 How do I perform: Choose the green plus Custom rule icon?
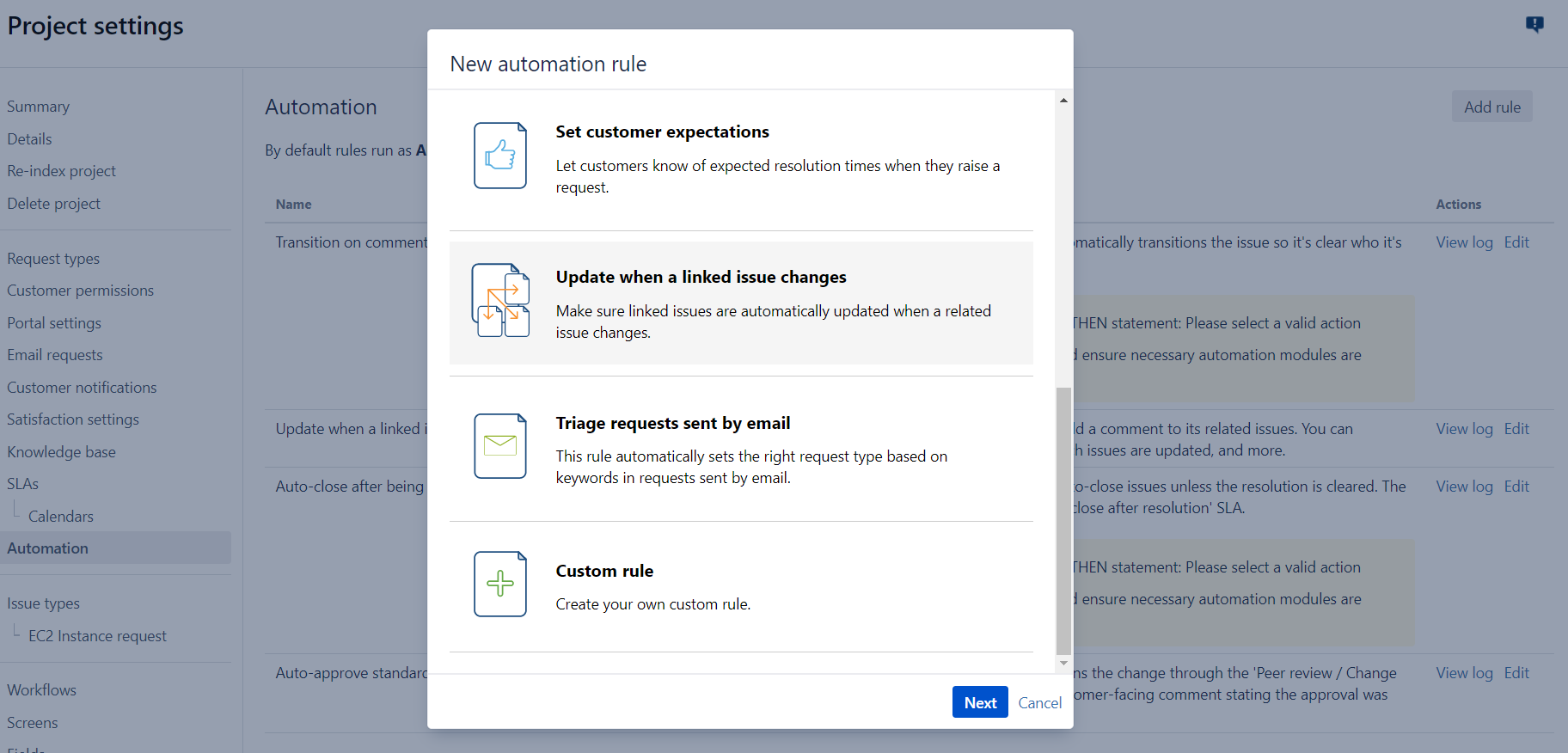[500, 584]
